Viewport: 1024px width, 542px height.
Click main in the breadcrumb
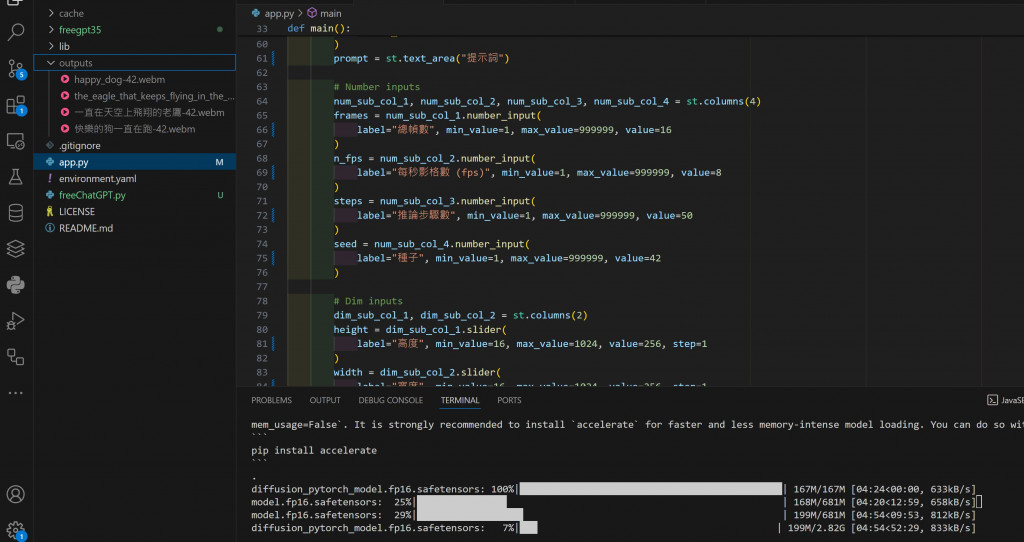(330, 13)
